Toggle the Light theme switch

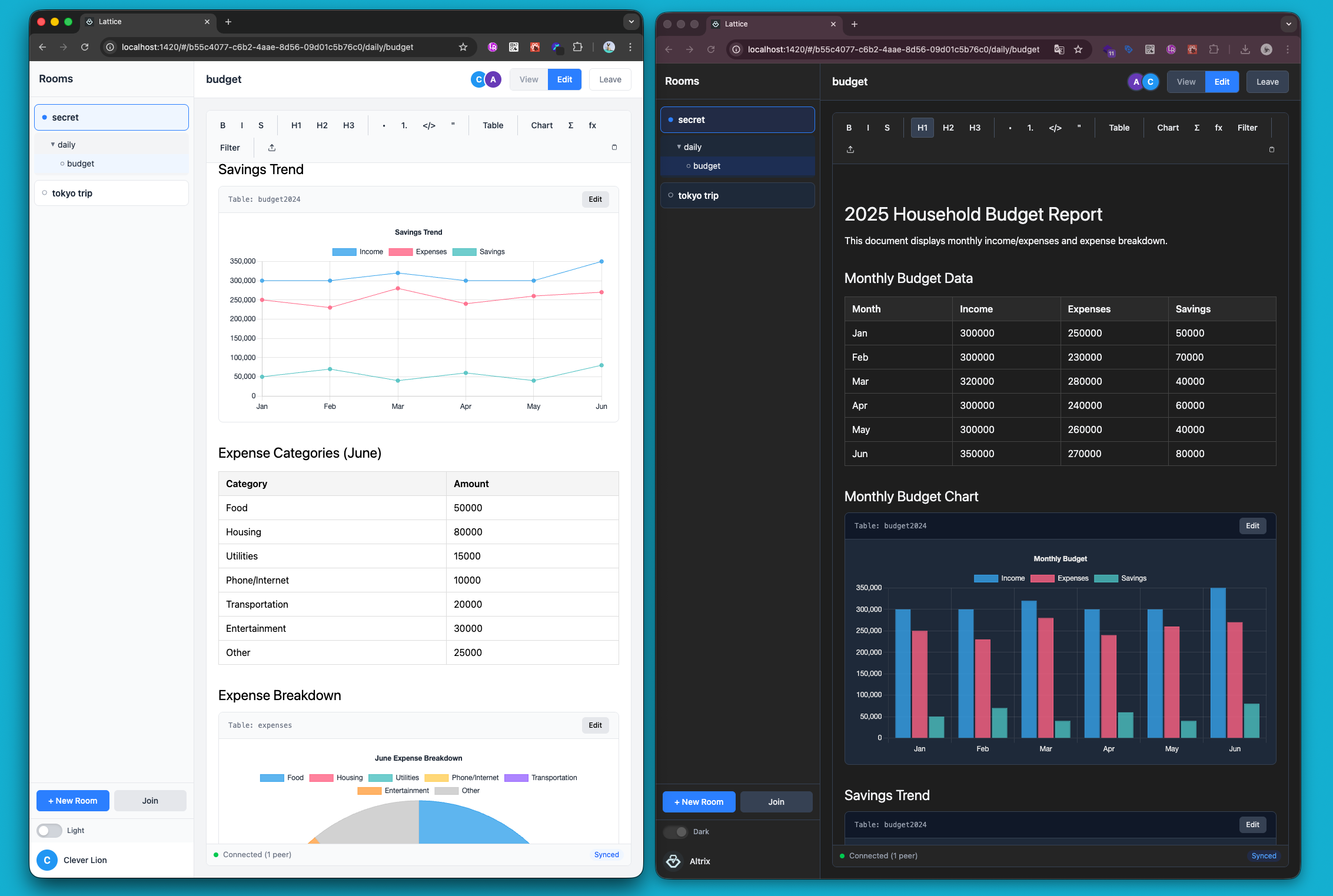click(x=49, y=830)
